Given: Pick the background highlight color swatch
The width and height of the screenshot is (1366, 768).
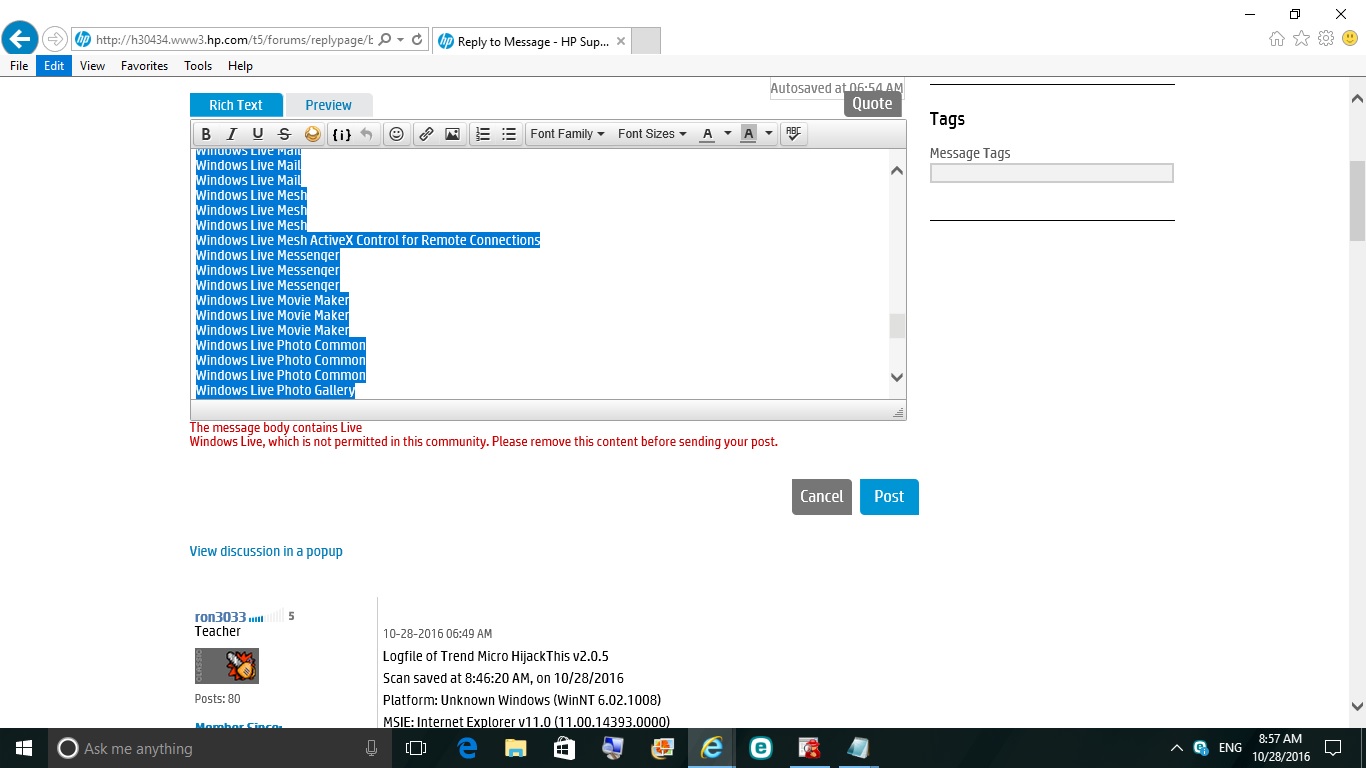Looking at the screenshot, I should (x=748, y=134).
